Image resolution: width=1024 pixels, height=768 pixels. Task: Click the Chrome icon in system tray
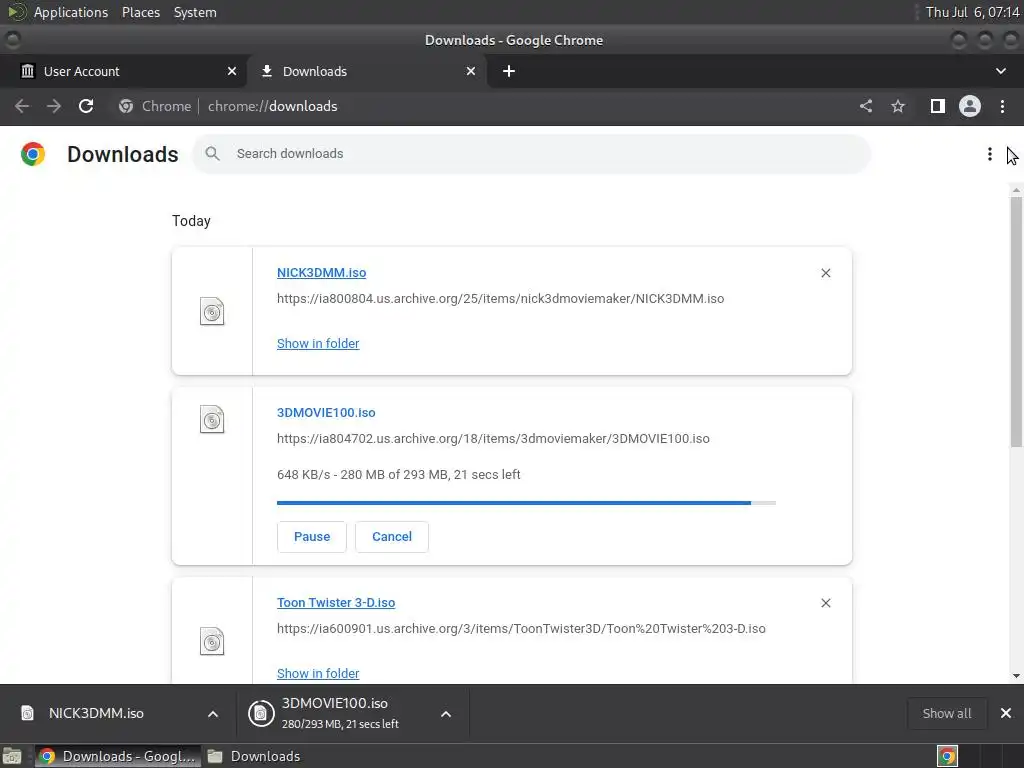pyautogui.click(x=948, y=756)
